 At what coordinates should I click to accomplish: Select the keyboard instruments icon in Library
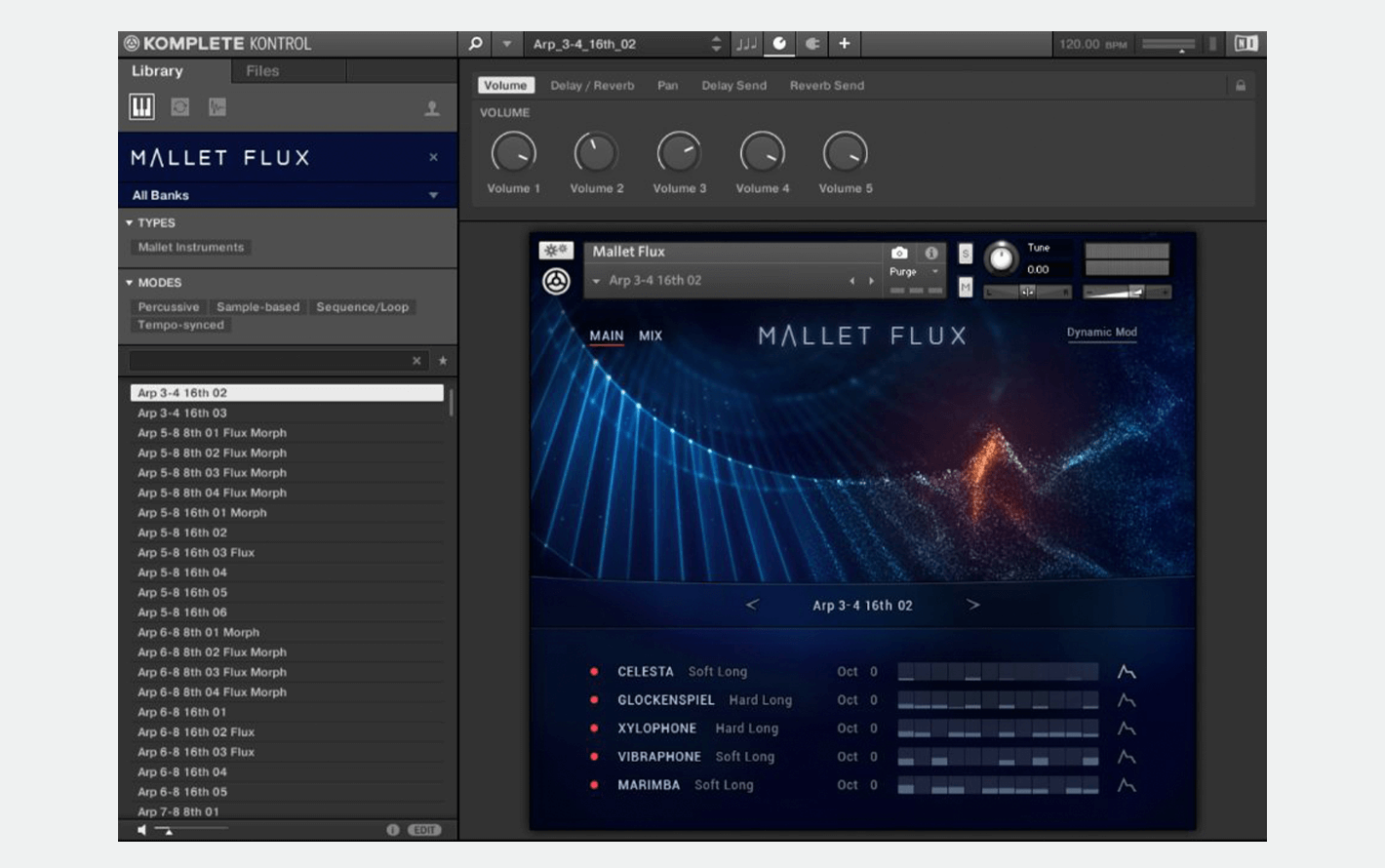141,107
